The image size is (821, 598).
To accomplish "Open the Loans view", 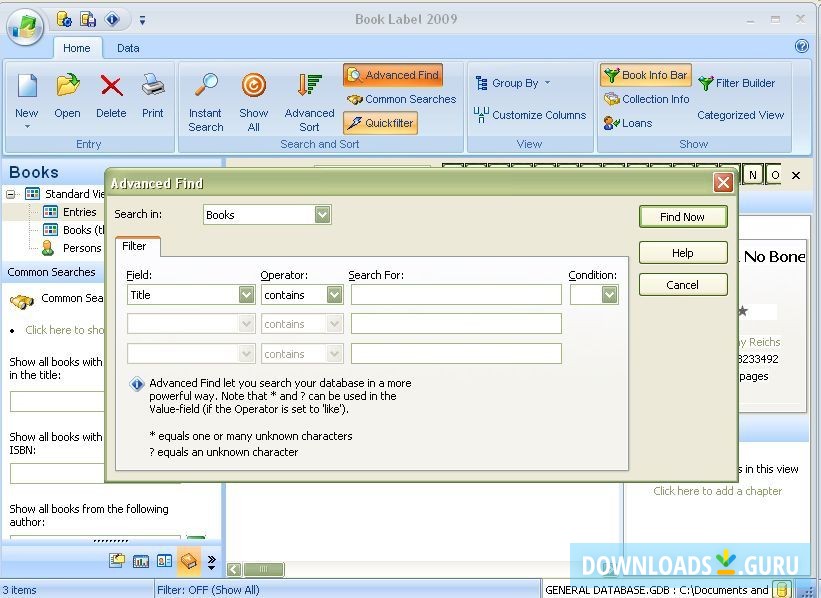I will tap(628, 123).
